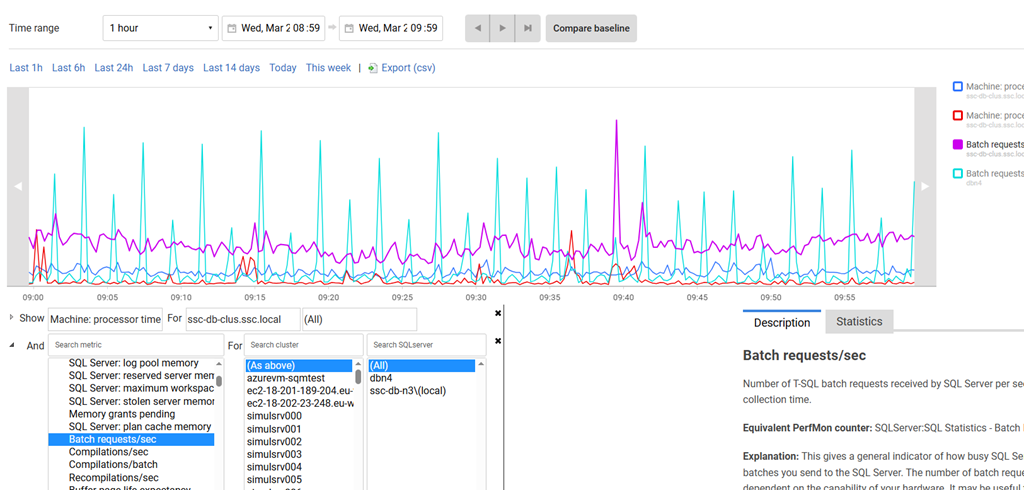Pan the graph right with side arrow
The image size is (1024, 490).
tap(925, 186)
